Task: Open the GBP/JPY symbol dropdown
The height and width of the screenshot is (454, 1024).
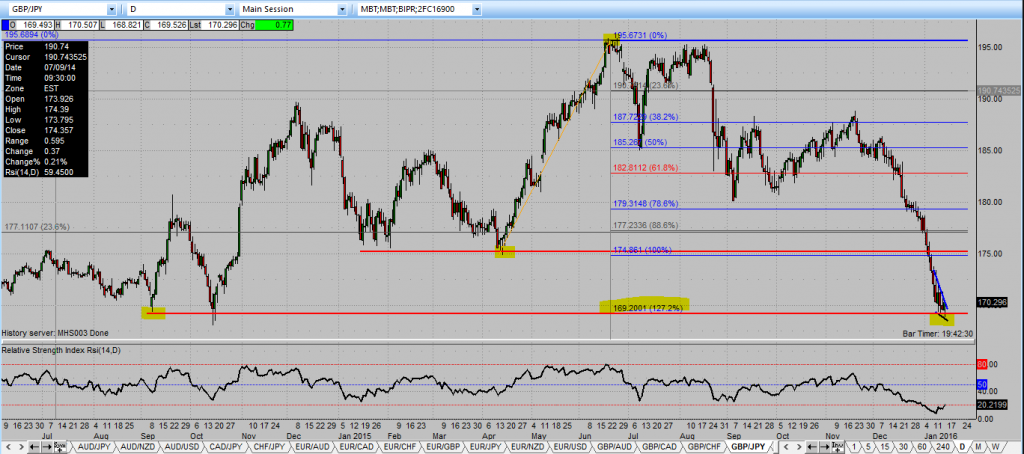Action: [111, 9]
